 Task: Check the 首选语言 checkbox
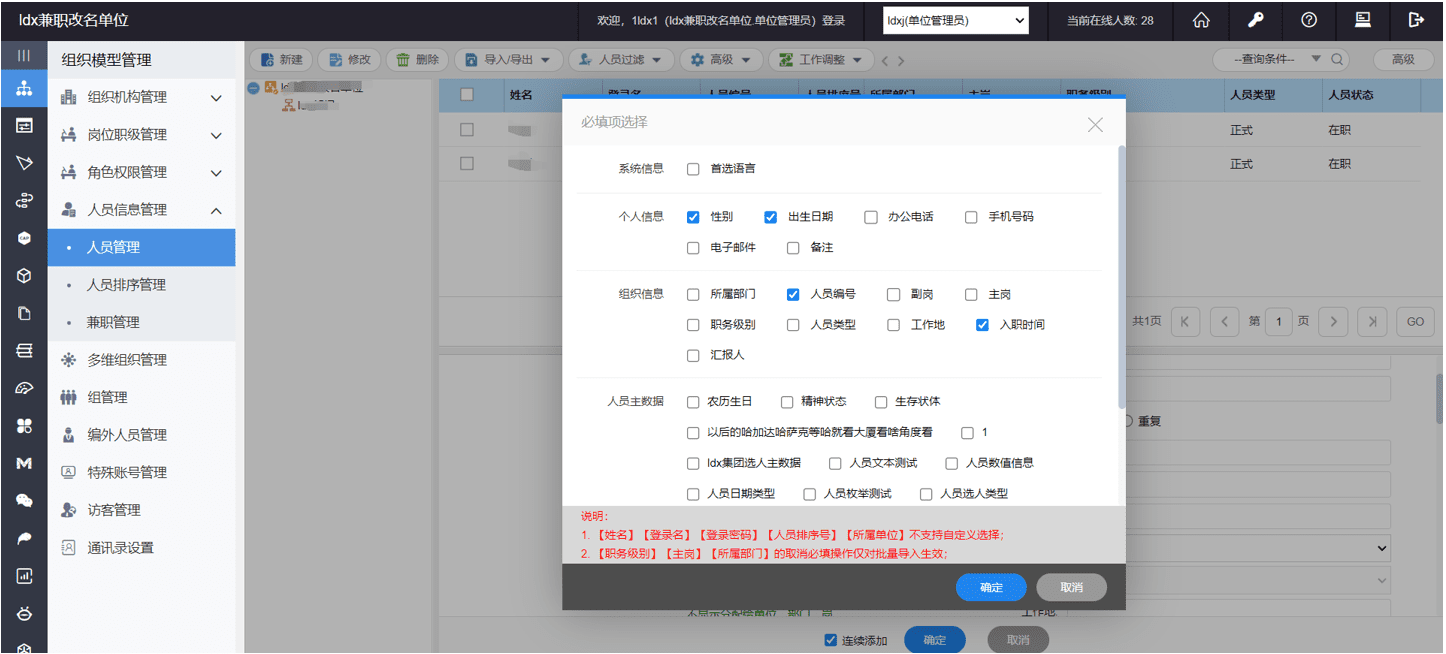tap(693, 169)
